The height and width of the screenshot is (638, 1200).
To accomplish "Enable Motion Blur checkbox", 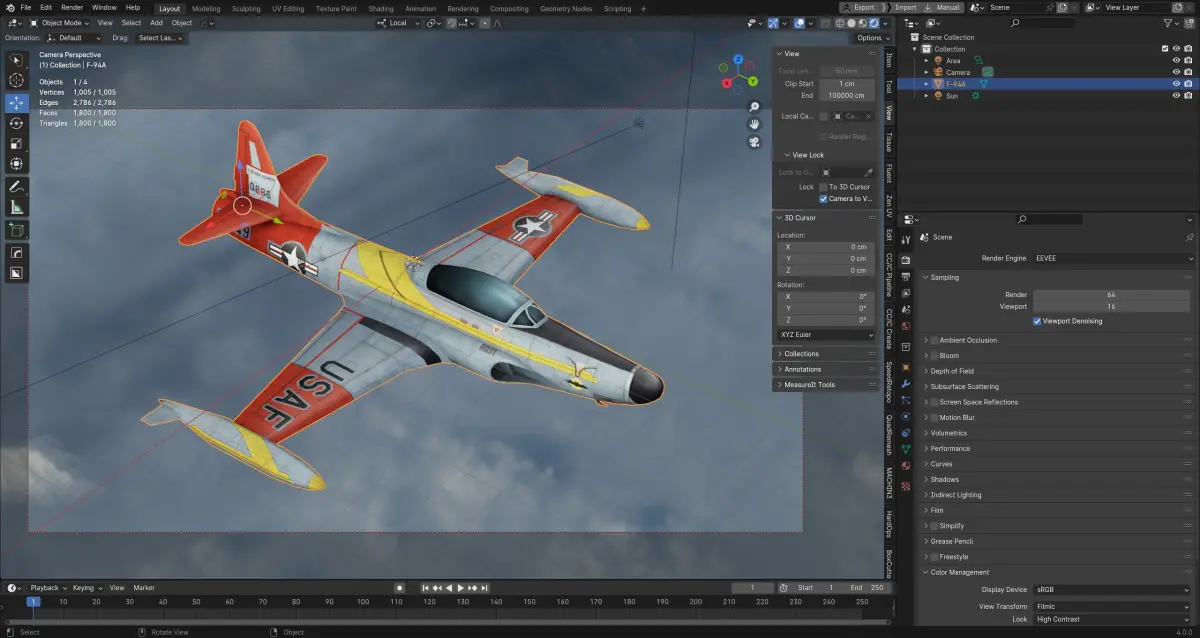I will (934, 418).
